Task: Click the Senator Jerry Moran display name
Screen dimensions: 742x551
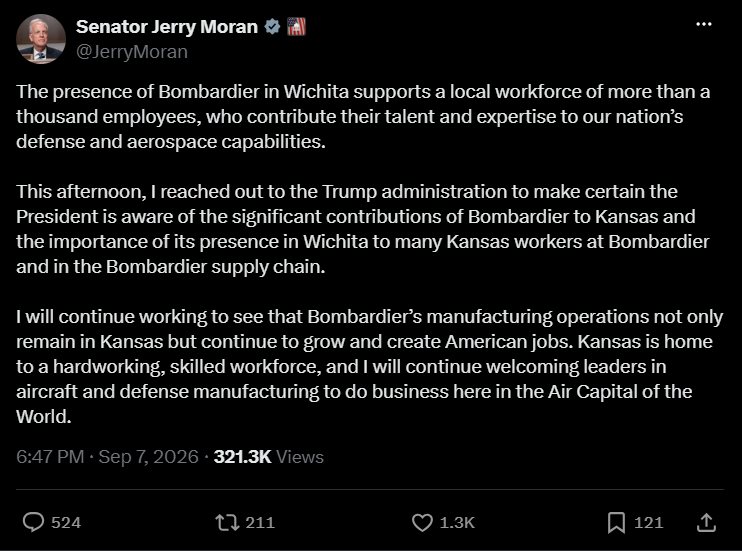Action: point(167,27)
